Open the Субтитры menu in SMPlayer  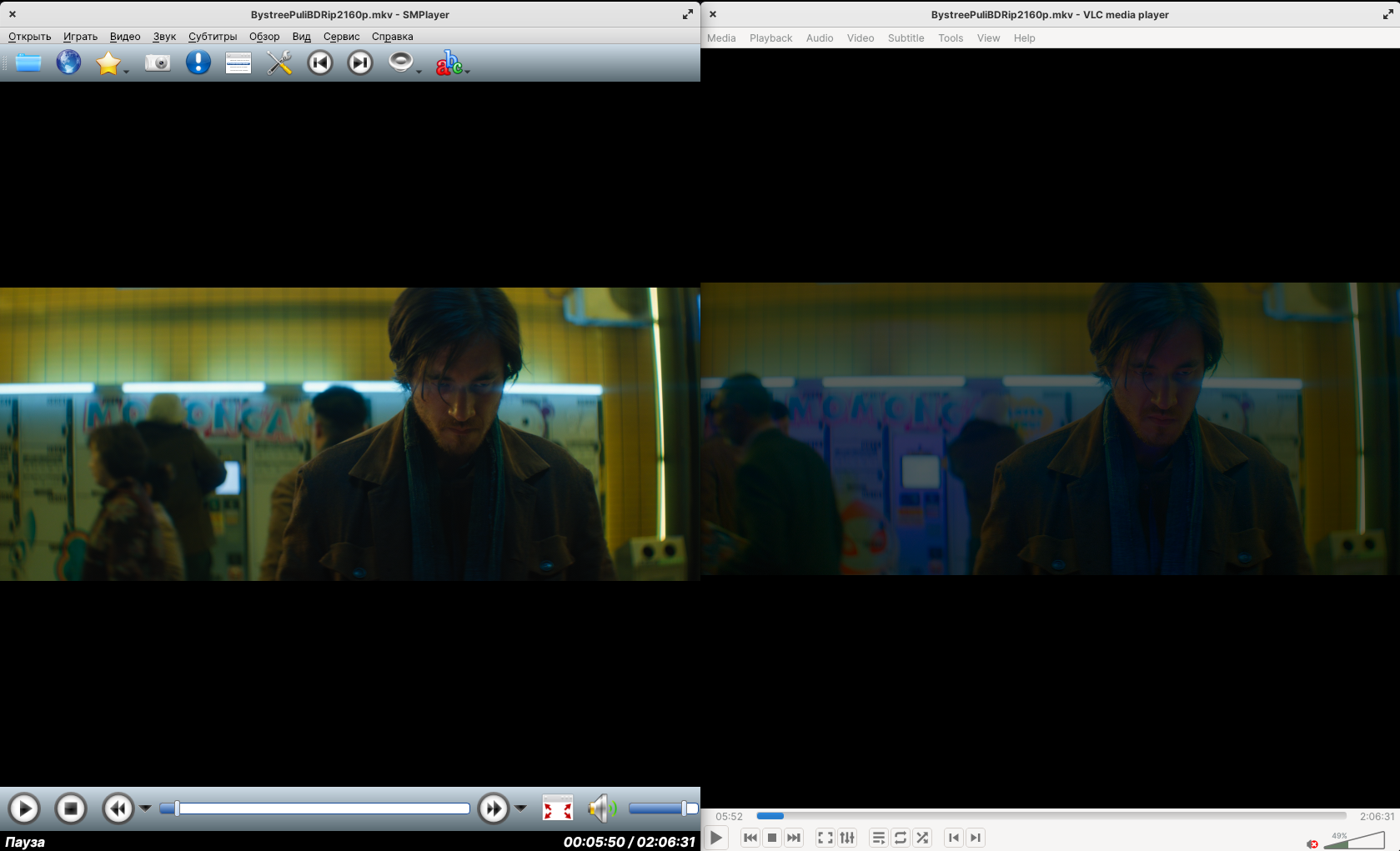pos(212,37)
